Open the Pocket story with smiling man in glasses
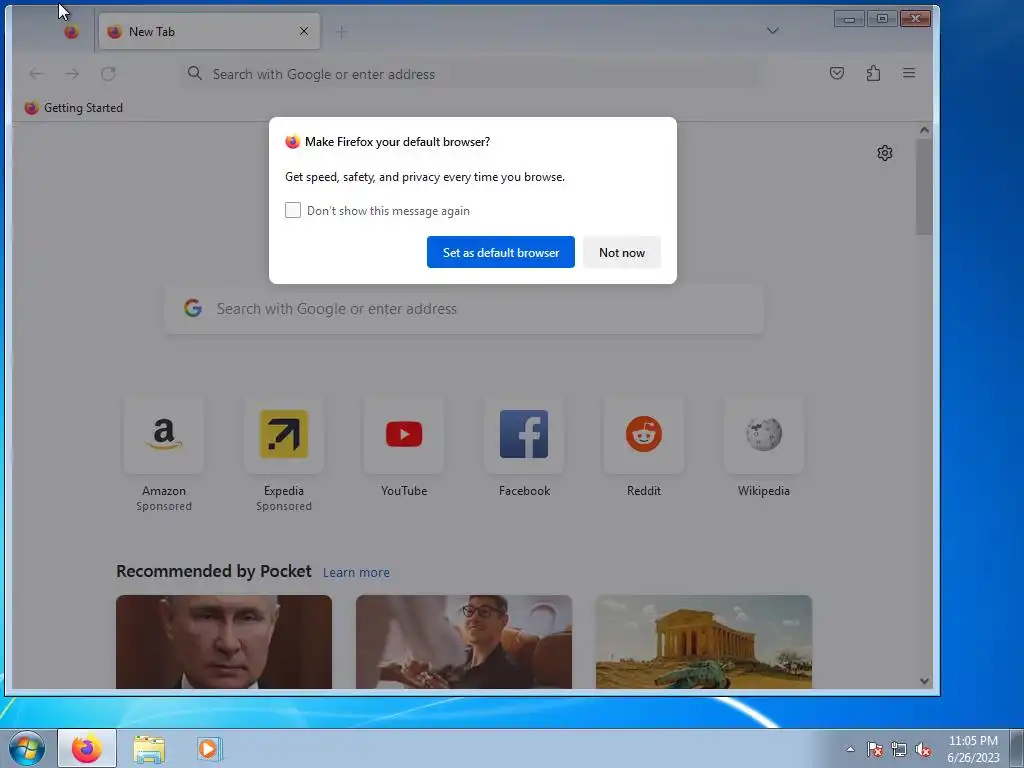Screen dimensions: 1024x768 [x=464, y=642]
